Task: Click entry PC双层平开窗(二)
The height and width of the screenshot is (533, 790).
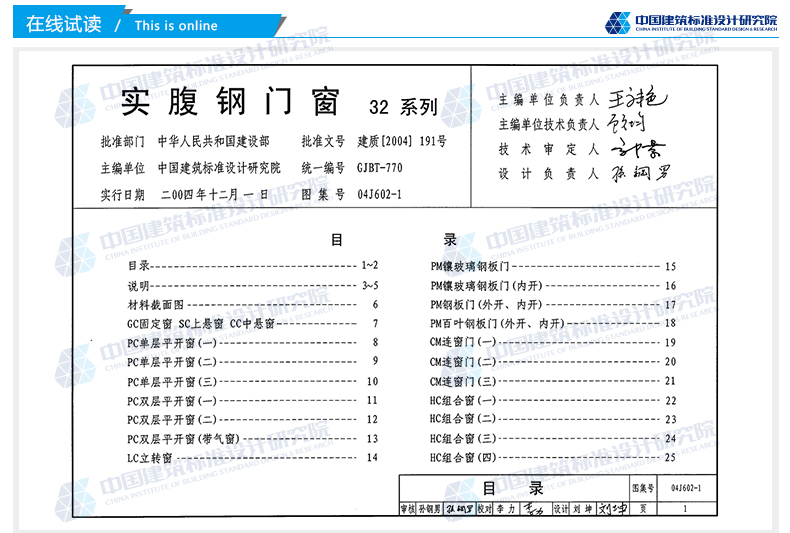Action: click(253, 420)
